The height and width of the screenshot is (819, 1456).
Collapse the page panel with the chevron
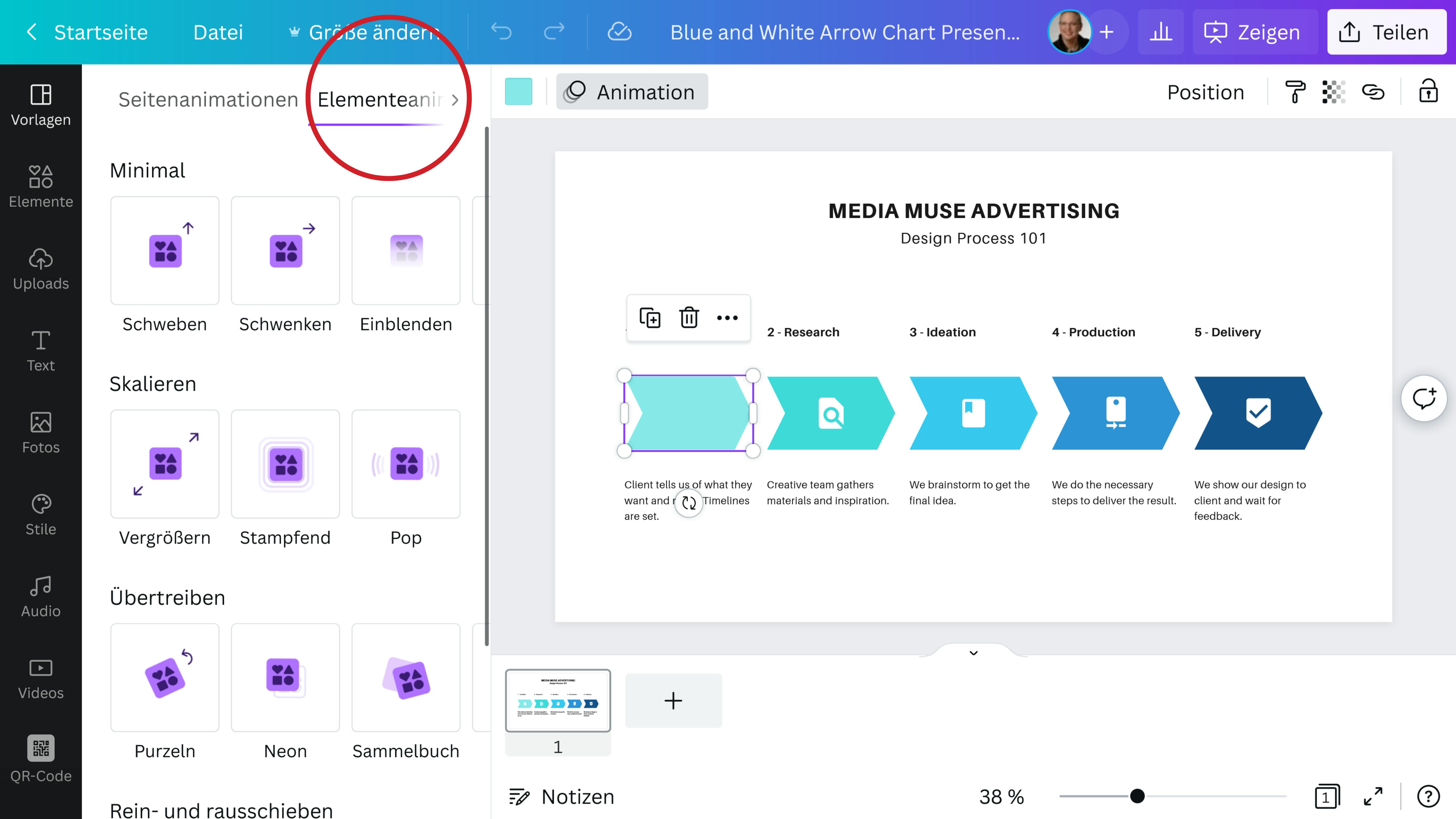coord(973,653)
